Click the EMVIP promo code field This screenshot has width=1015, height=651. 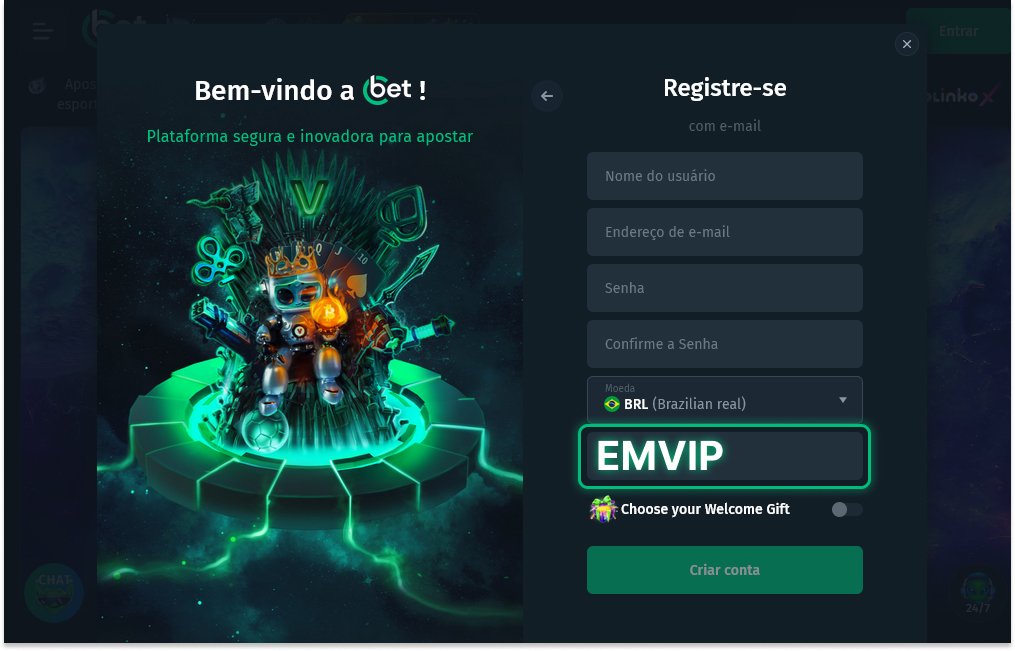pyautogui.click(x=724, y=456)
